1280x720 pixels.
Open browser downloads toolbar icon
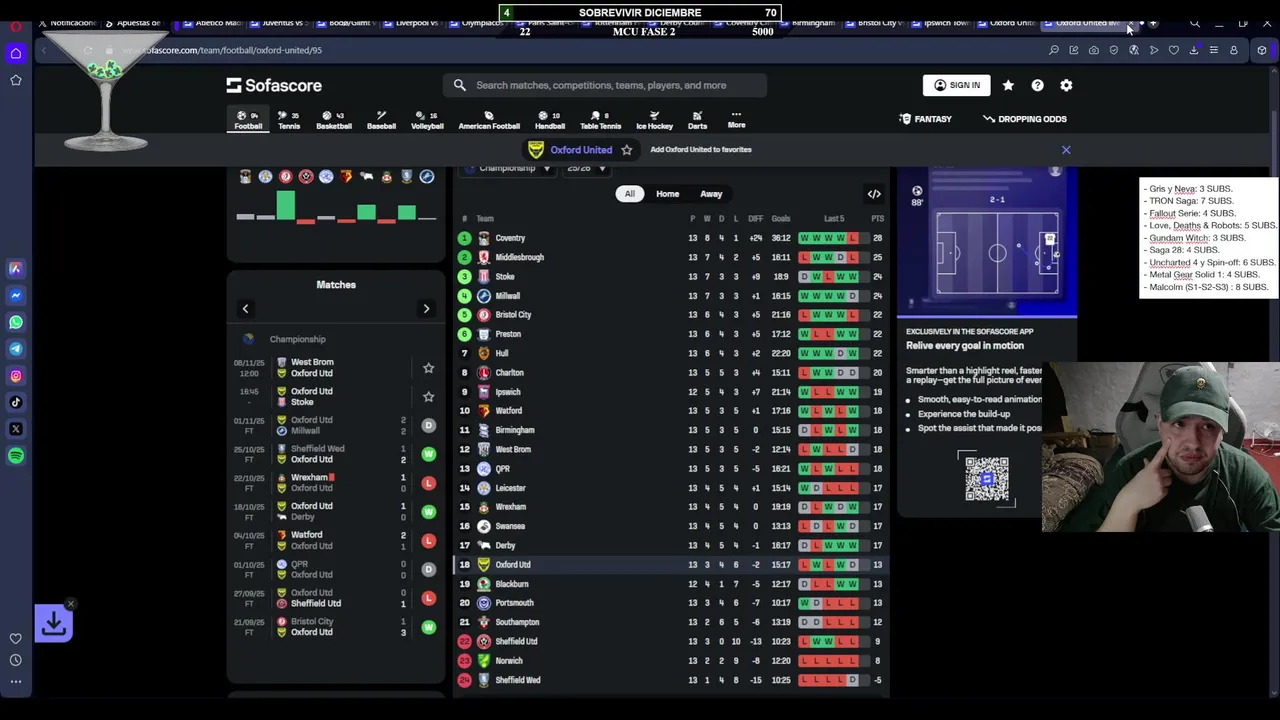pyautogui.click(x=1194, y=50)
